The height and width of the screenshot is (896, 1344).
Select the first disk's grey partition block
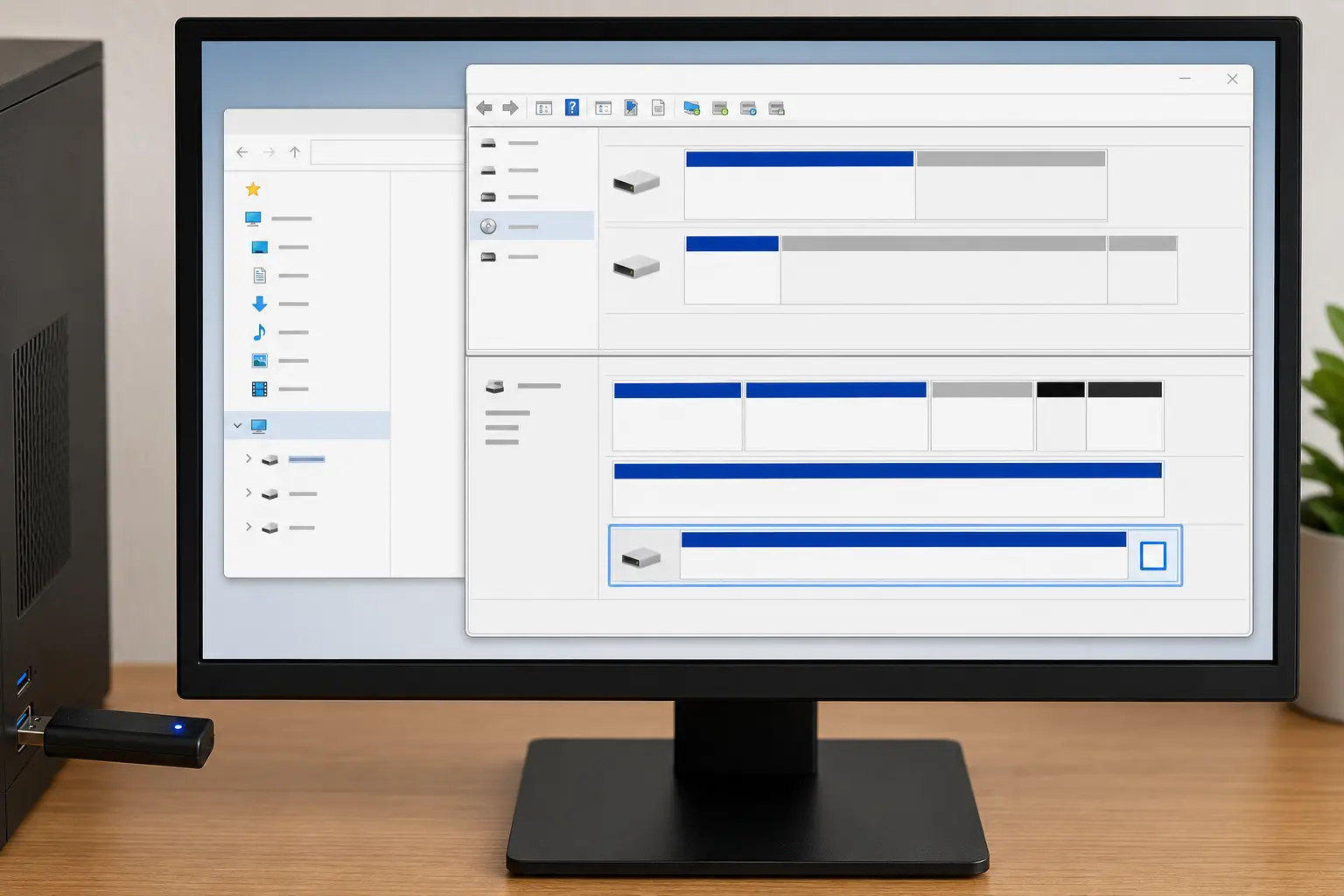1011,185
